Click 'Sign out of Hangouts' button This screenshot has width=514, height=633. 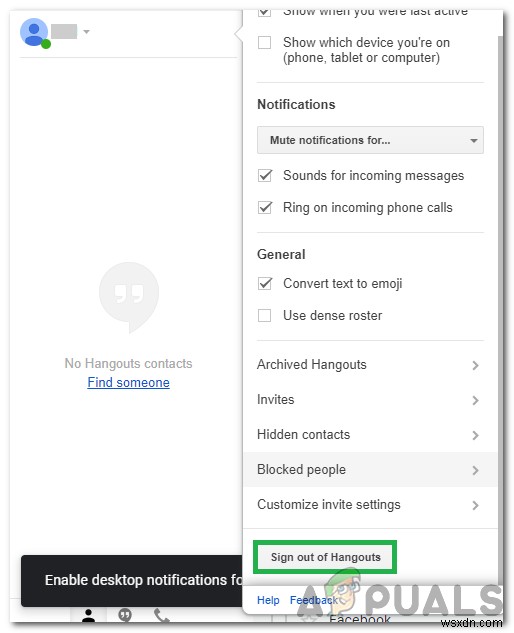(325, 558)
